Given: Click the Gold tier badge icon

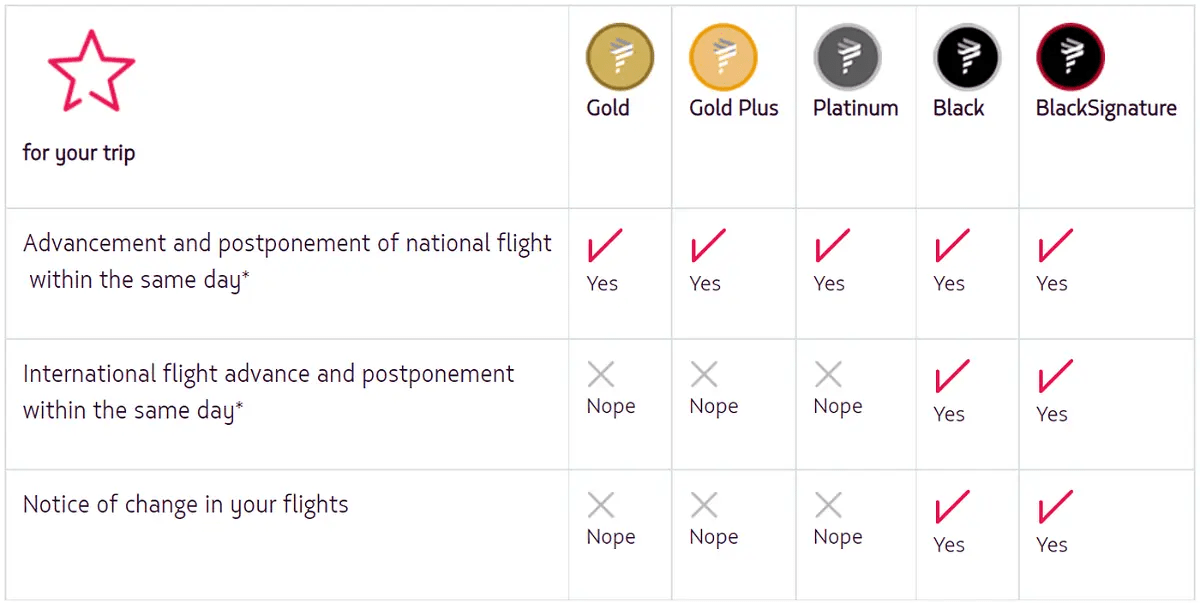Looking at the screenshot, I should coord(619,57).
